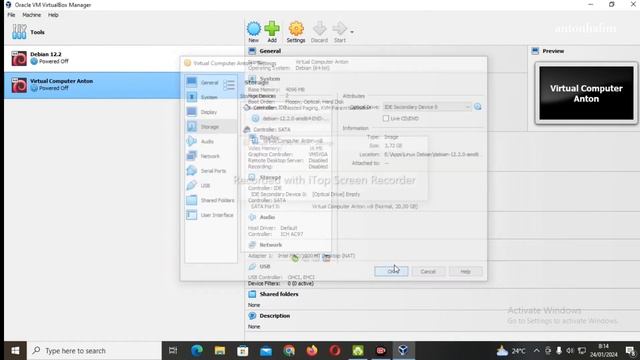This screenshot has height=360, width=640.
Task: Open the Machine menu
Action: (31, 15)
